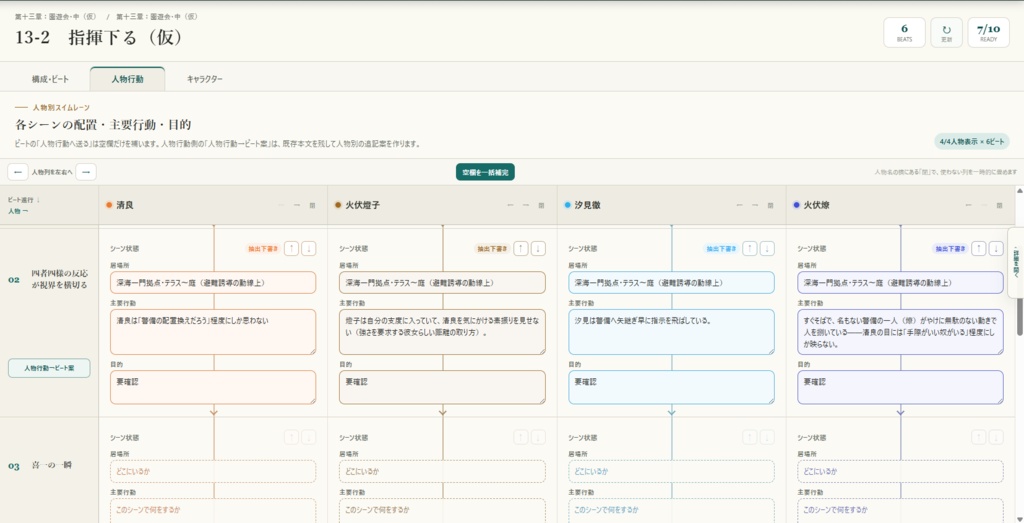The image size is (1024, 523).
Task: Click down arrow in 火伏燎 beat 02 cell
Action: [997, 249]
